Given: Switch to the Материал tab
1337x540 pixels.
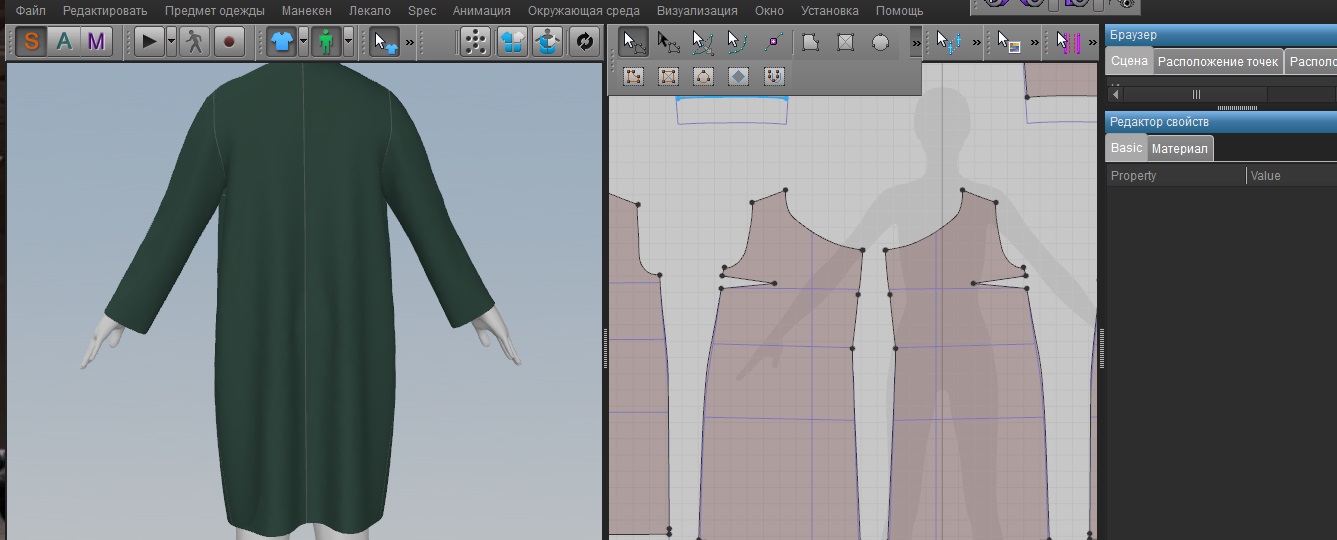Looking at the screenshot, I should click(x=1180, y=149).
